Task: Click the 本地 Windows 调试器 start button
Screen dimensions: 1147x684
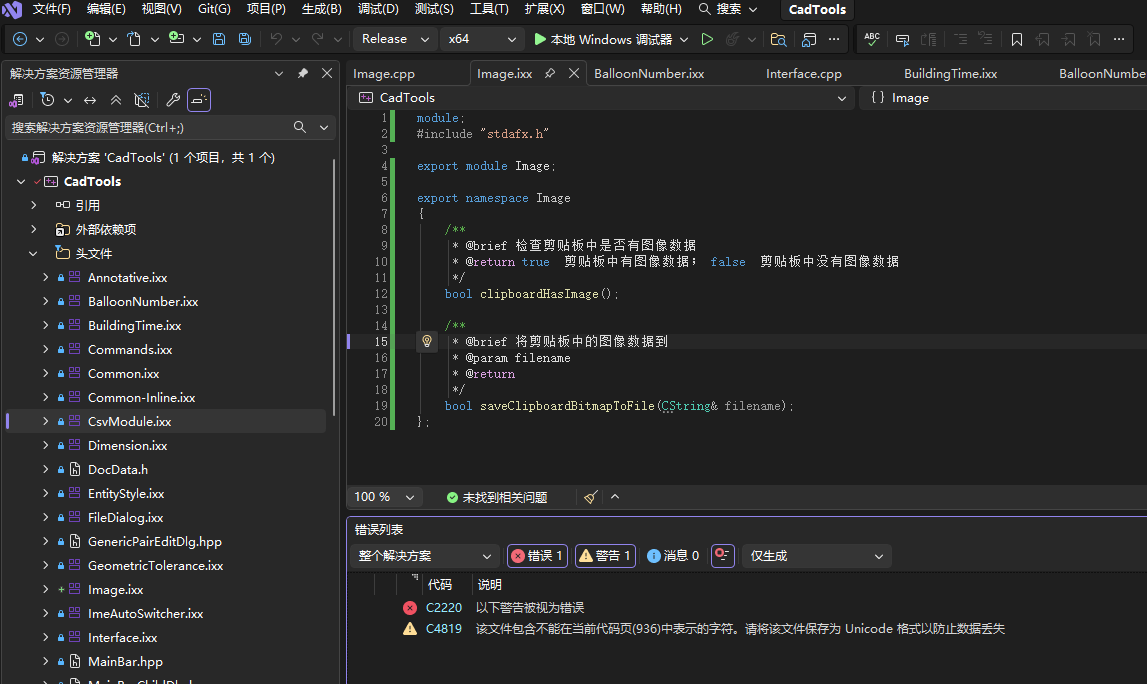Action: coord(603,39)
